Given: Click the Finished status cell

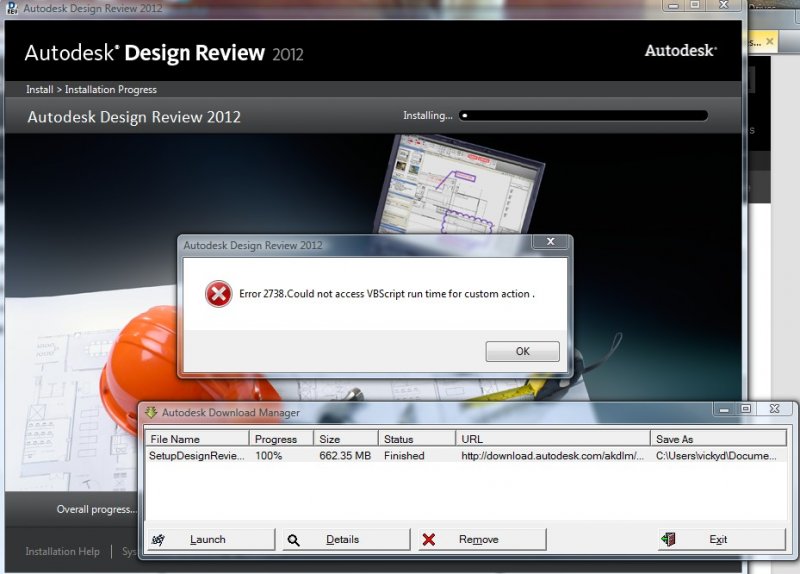Looking at the screenshot, I should coord(404,456).
